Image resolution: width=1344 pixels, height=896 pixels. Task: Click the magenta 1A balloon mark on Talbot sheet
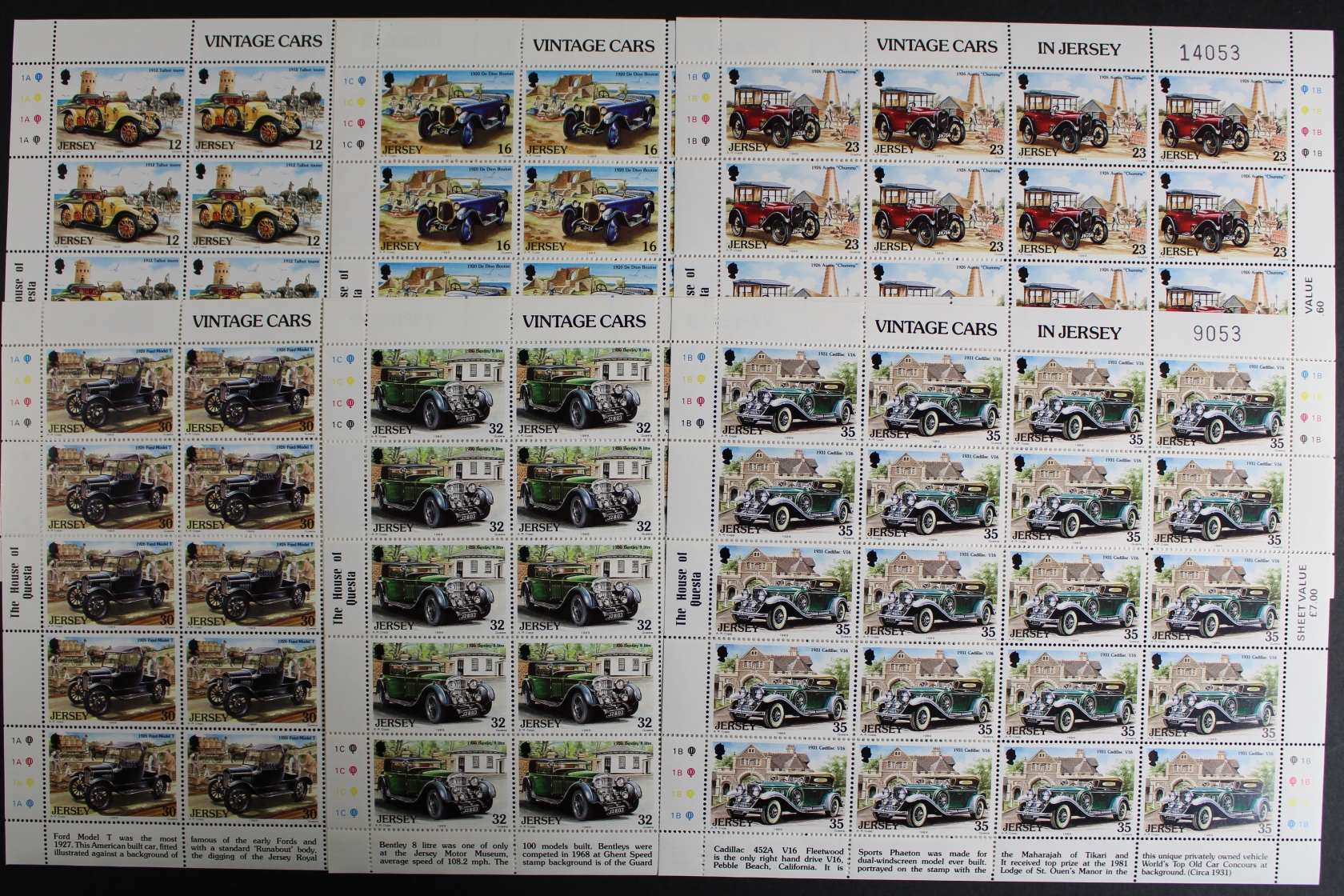pyautogui.click(x=38, y=119)
